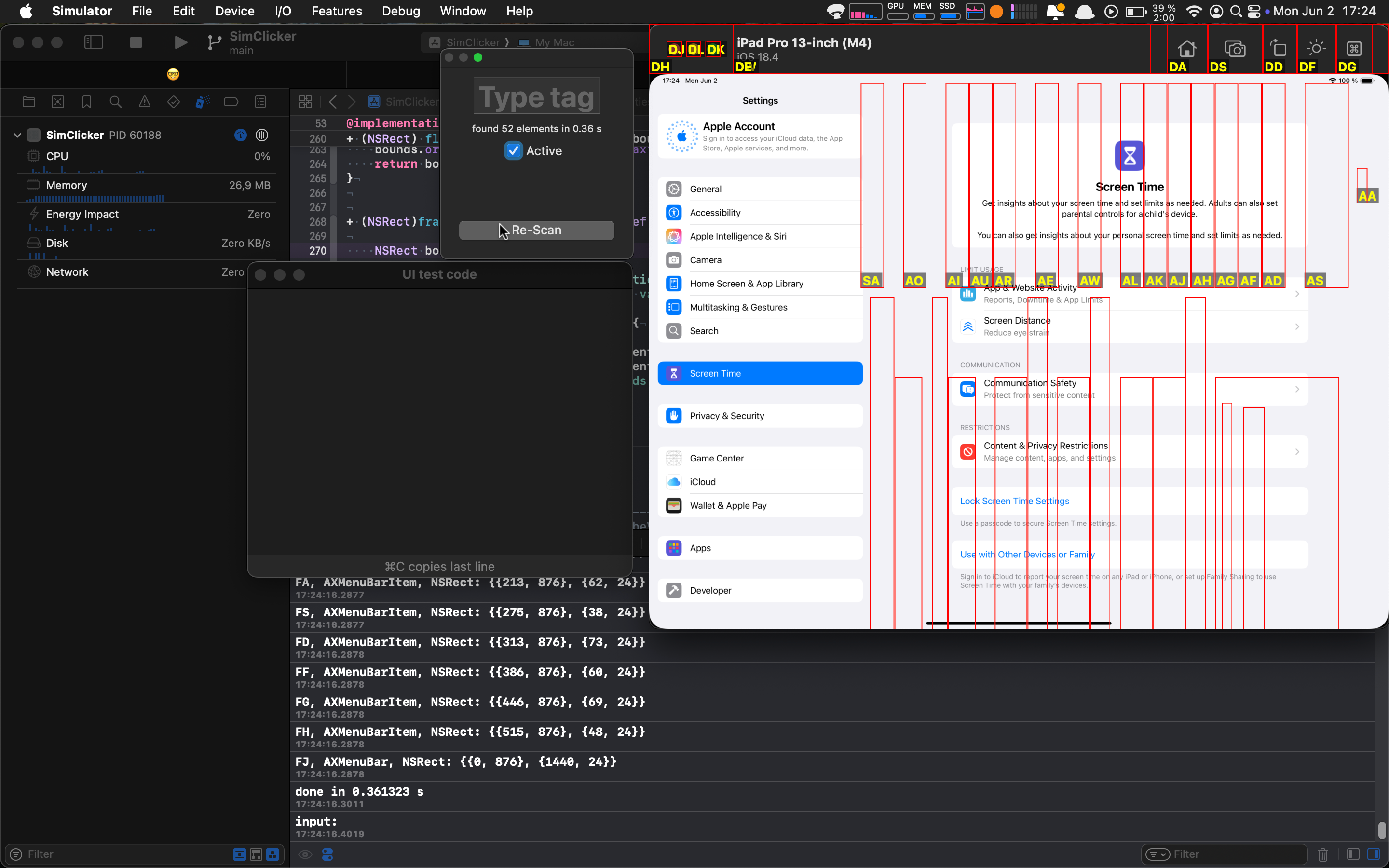Open Apple Account sign-in row
The image size is (1389, 868).
760,136
